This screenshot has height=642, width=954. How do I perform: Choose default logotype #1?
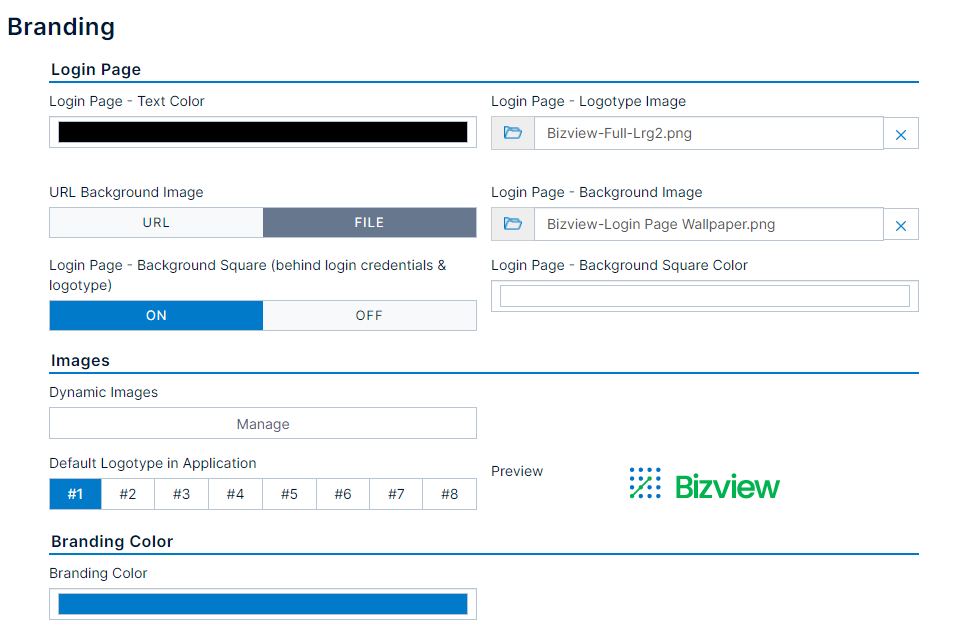tap(75, 494)
